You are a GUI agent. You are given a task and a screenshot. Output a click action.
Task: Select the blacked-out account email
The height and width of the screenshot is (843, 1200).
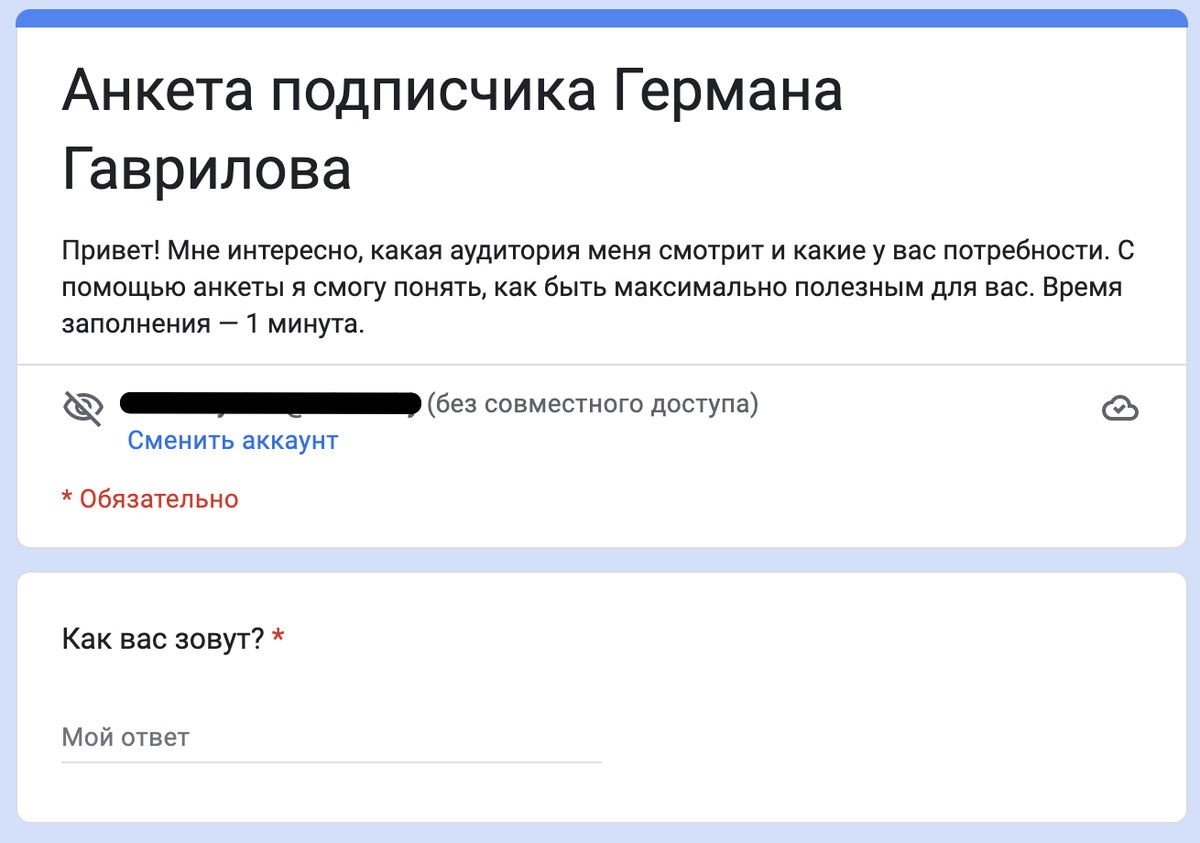pos(270,404)
